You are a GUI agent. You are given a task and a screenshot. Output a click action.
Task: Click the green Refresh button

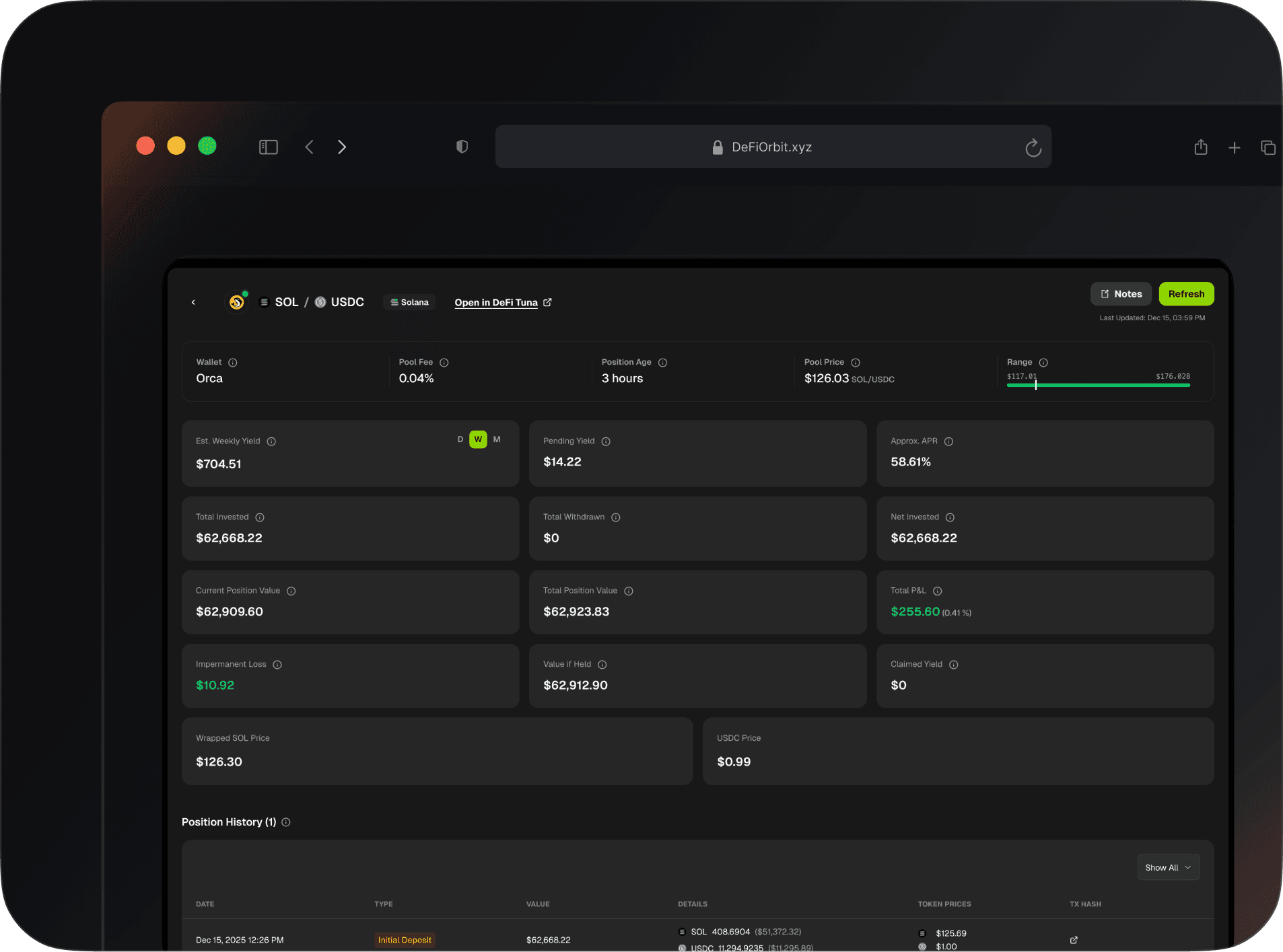coord(1186,294)
